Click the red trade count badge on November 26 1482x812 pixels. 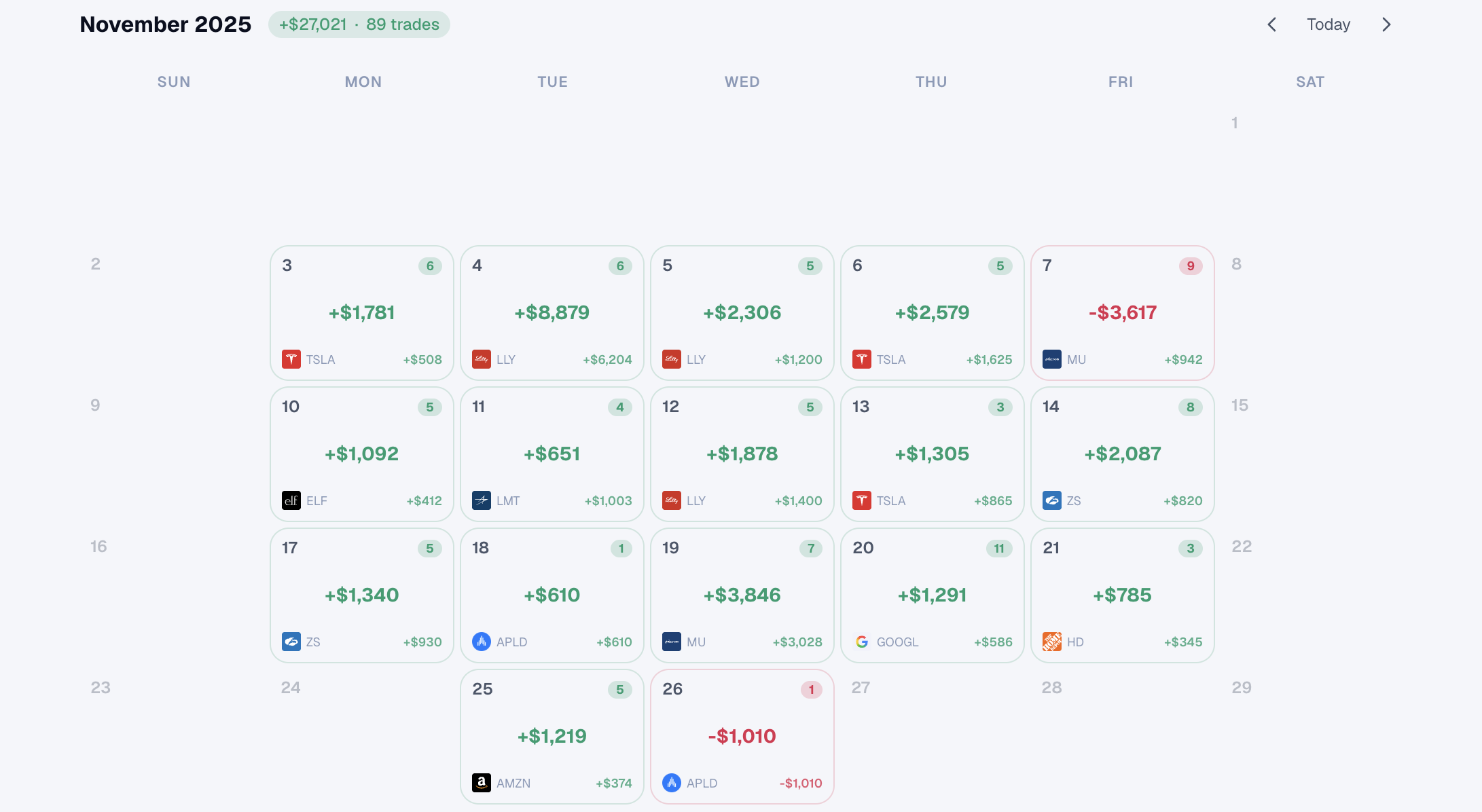tap(811, 690)
